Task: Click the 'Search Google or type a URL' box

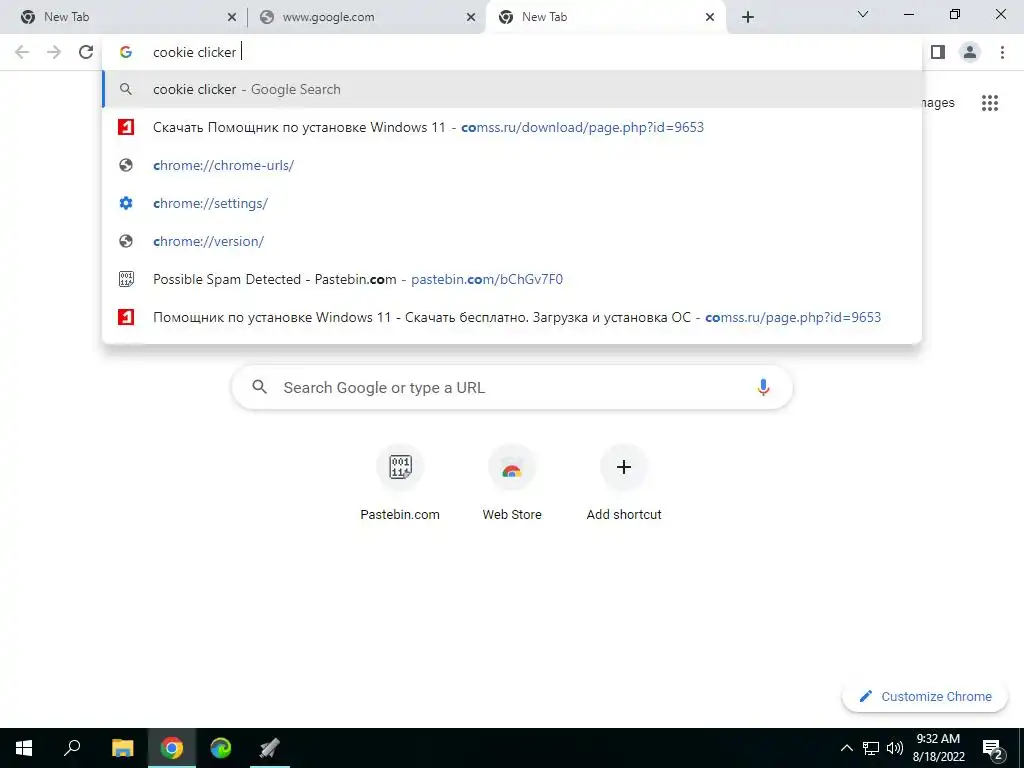Action: 512,387
